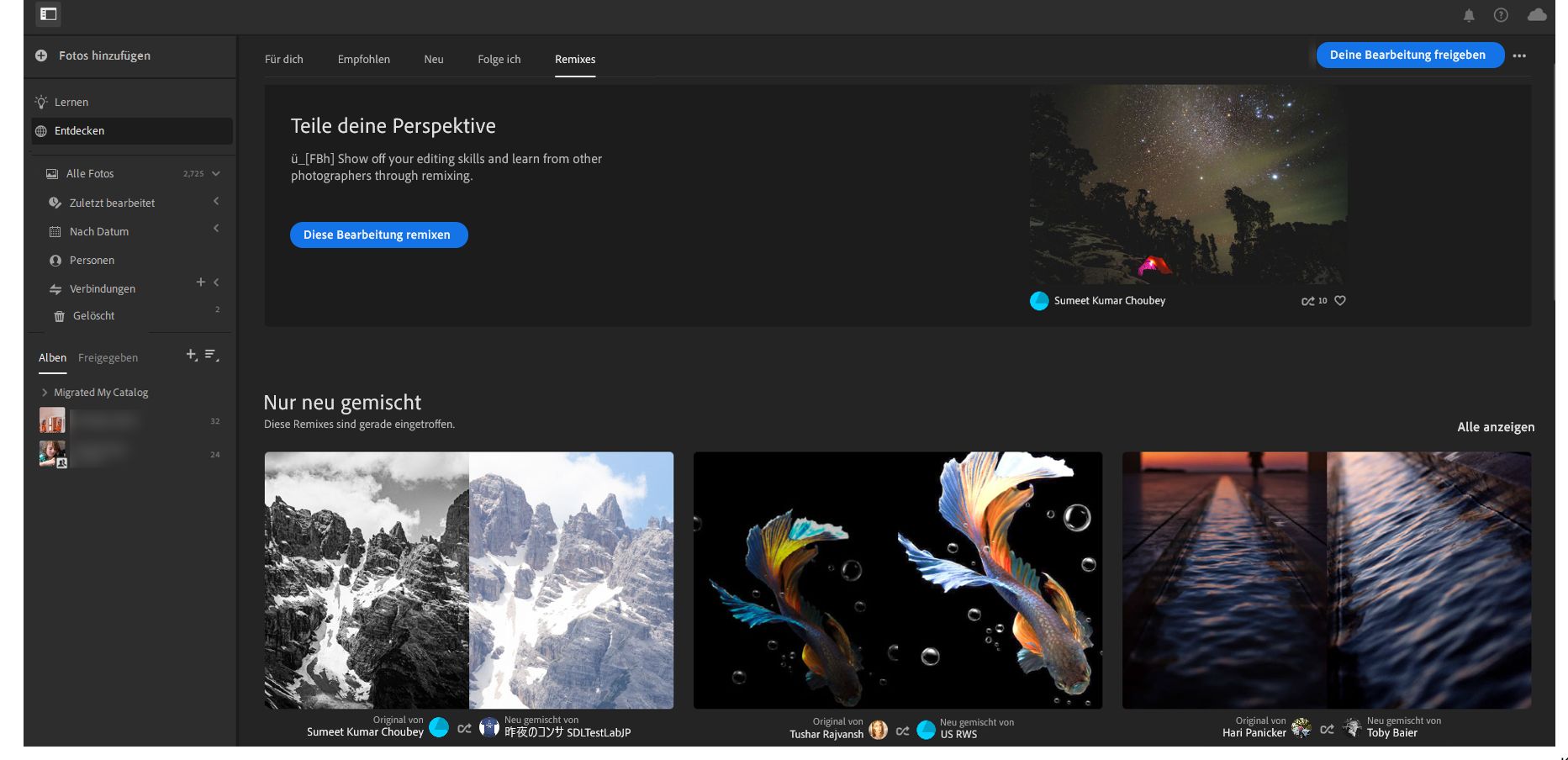Viewport: 1568px width, 760px height.
Task: Switch to the Freigegeben tab
Action: pyautogui.click(x=108, y=358)
